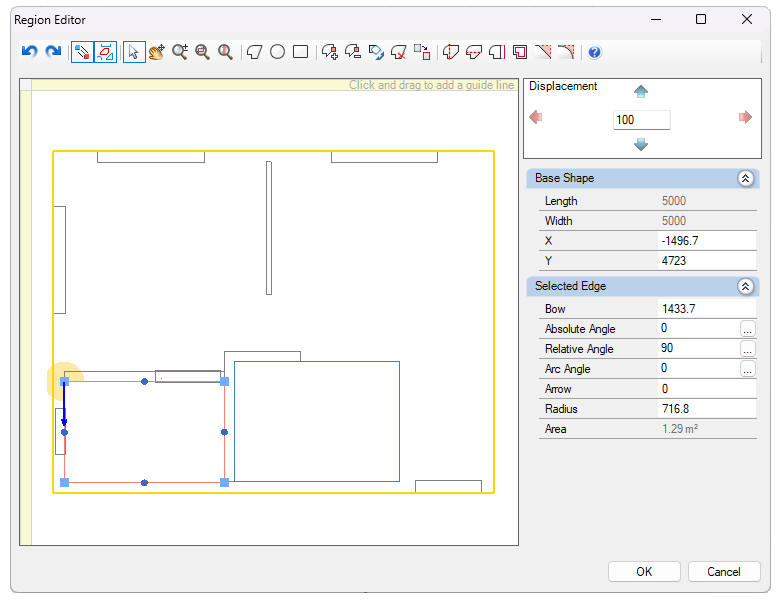Open help with the question mark icon

point(595,52)
